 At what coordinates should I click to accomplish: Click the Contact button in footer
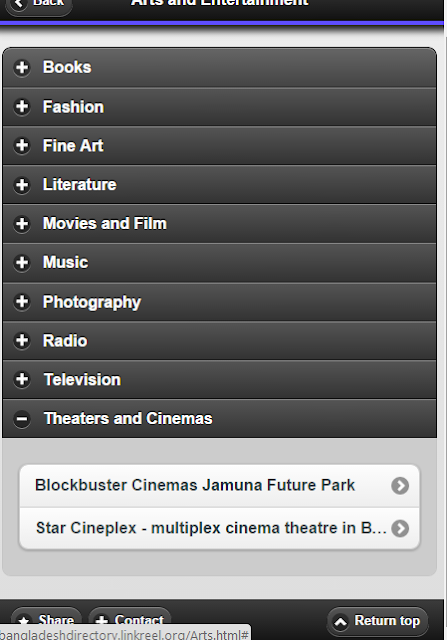pos(130,621)
